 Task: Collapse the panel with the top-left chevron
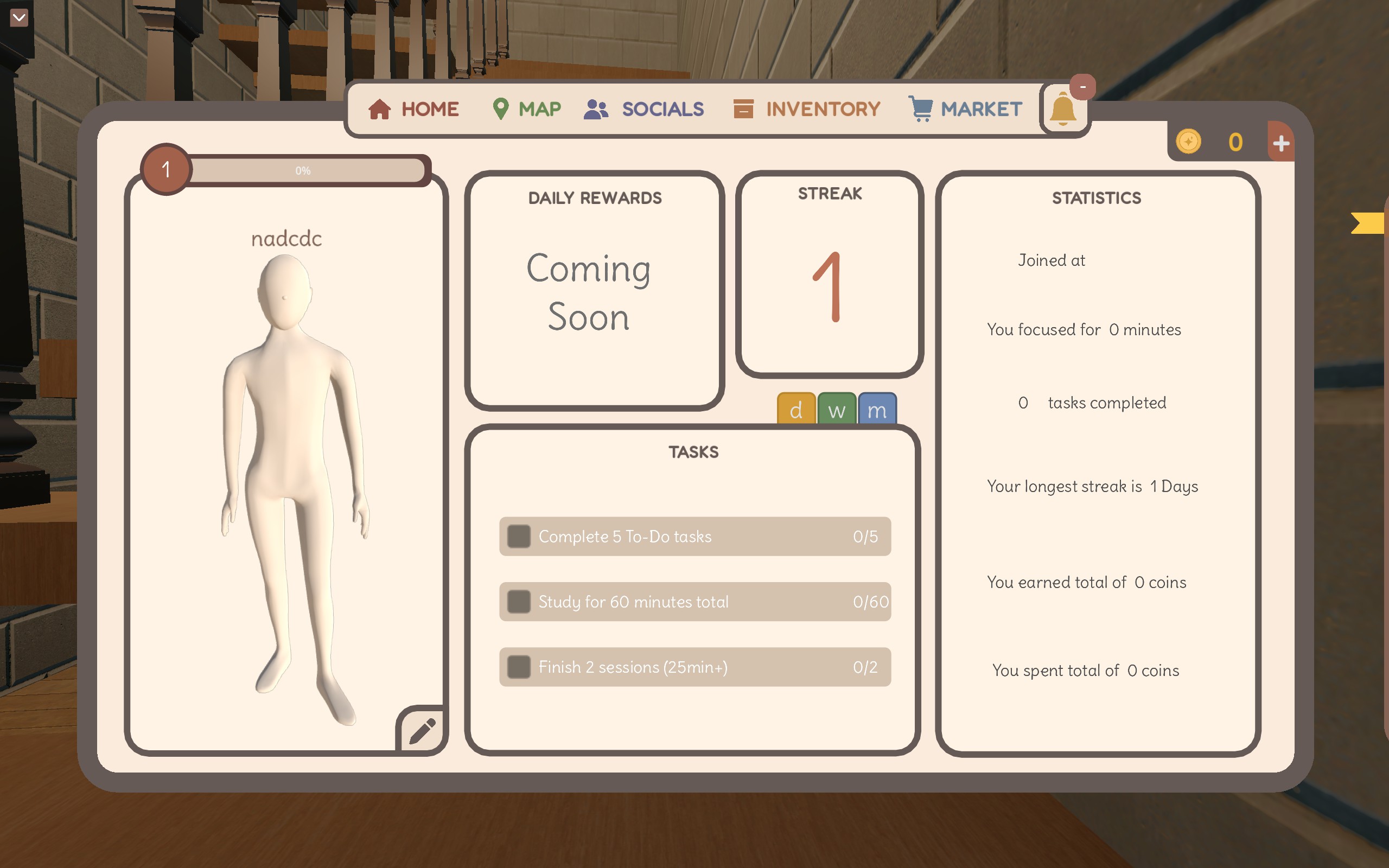point(19,18)
